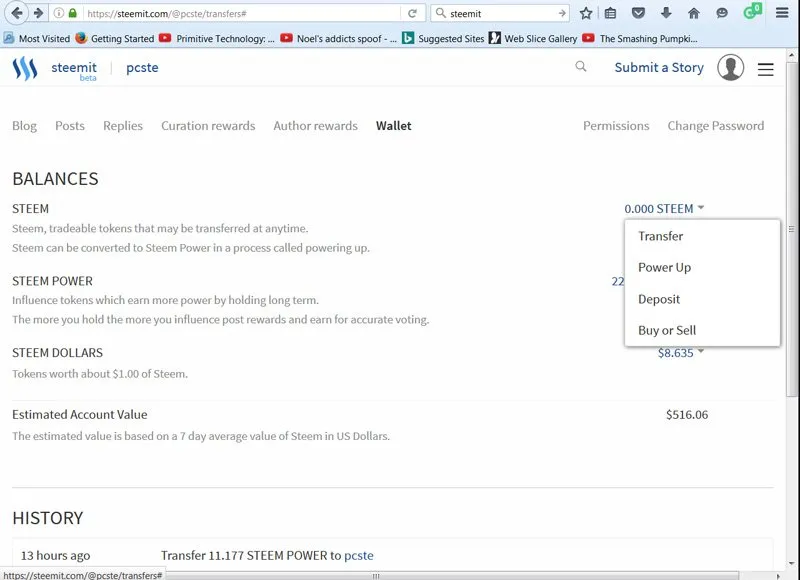Open The Smashing Pumpkins bookmark
800x580 pixels.
[x=640, y=38]
